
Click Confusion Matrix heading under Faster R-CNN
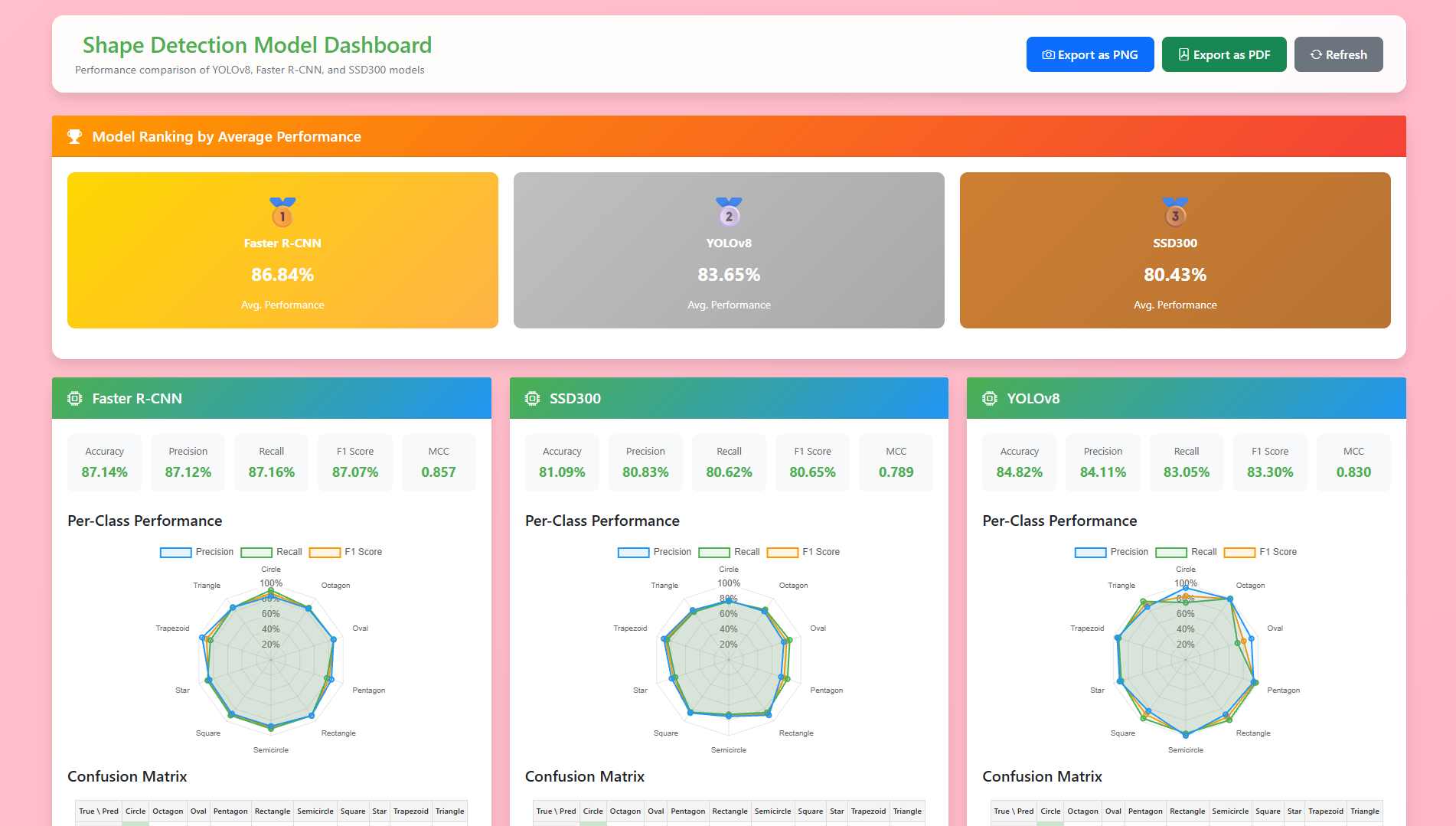127,776
